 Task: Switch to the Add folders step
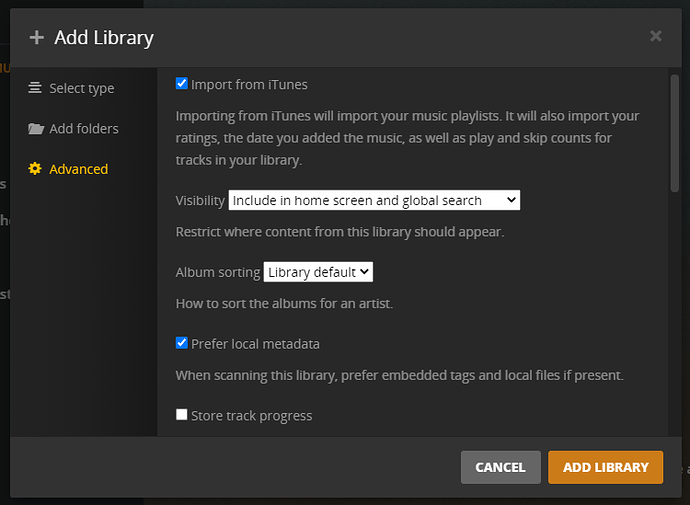click(x=85, y=129)
